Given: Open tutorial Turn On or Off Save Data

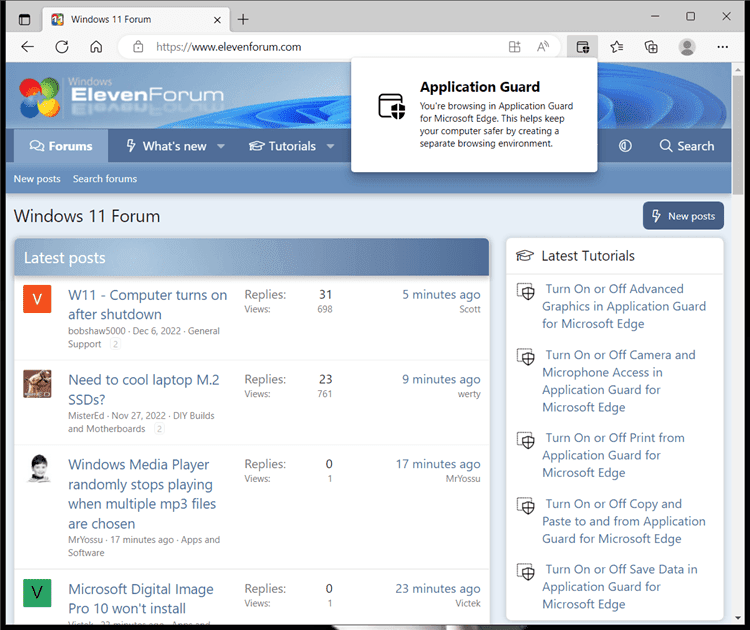Looking at the screenshot, I should click(x=619, y=586).
